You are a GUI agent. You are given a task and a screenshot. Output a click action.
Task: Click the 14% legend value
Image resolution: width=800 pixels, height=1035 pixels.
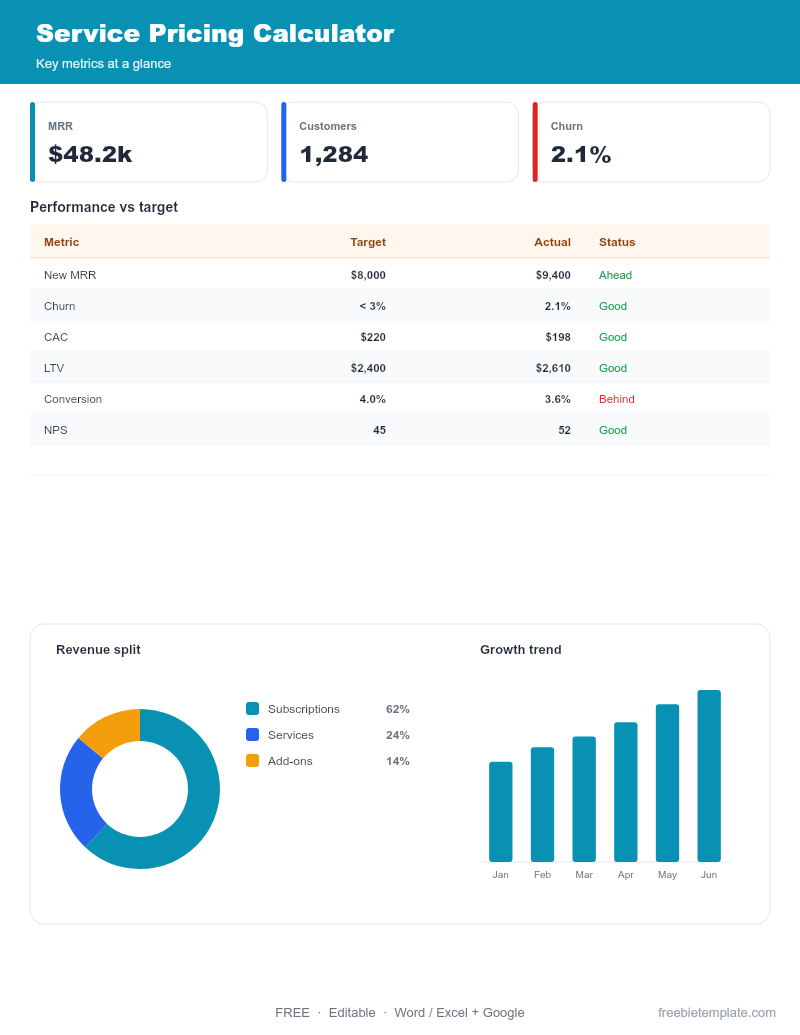397,761
